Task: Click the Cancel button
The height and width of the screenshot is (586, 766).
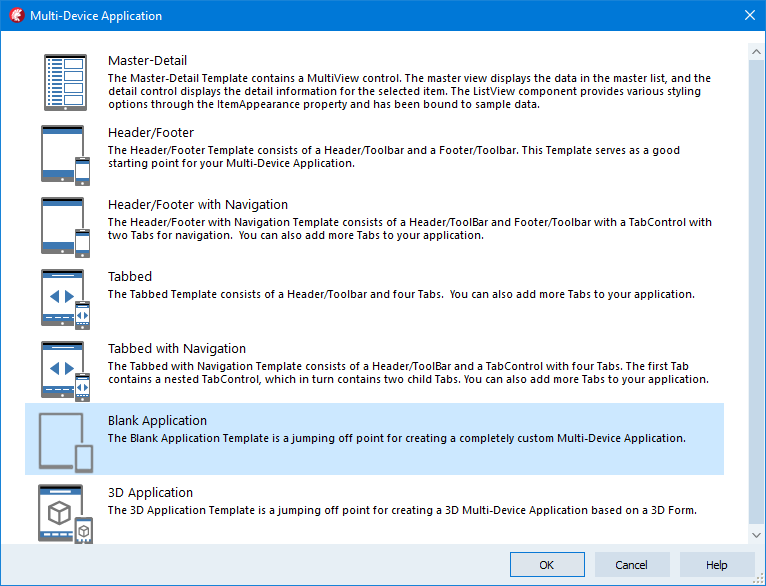Action: click(x=632, y=565)
